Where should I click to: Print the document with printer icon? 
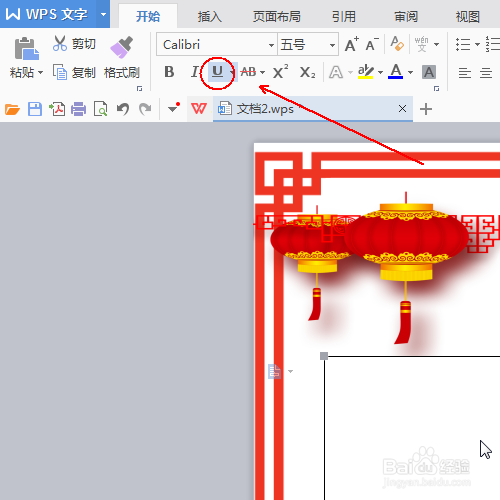coord(79,109)
